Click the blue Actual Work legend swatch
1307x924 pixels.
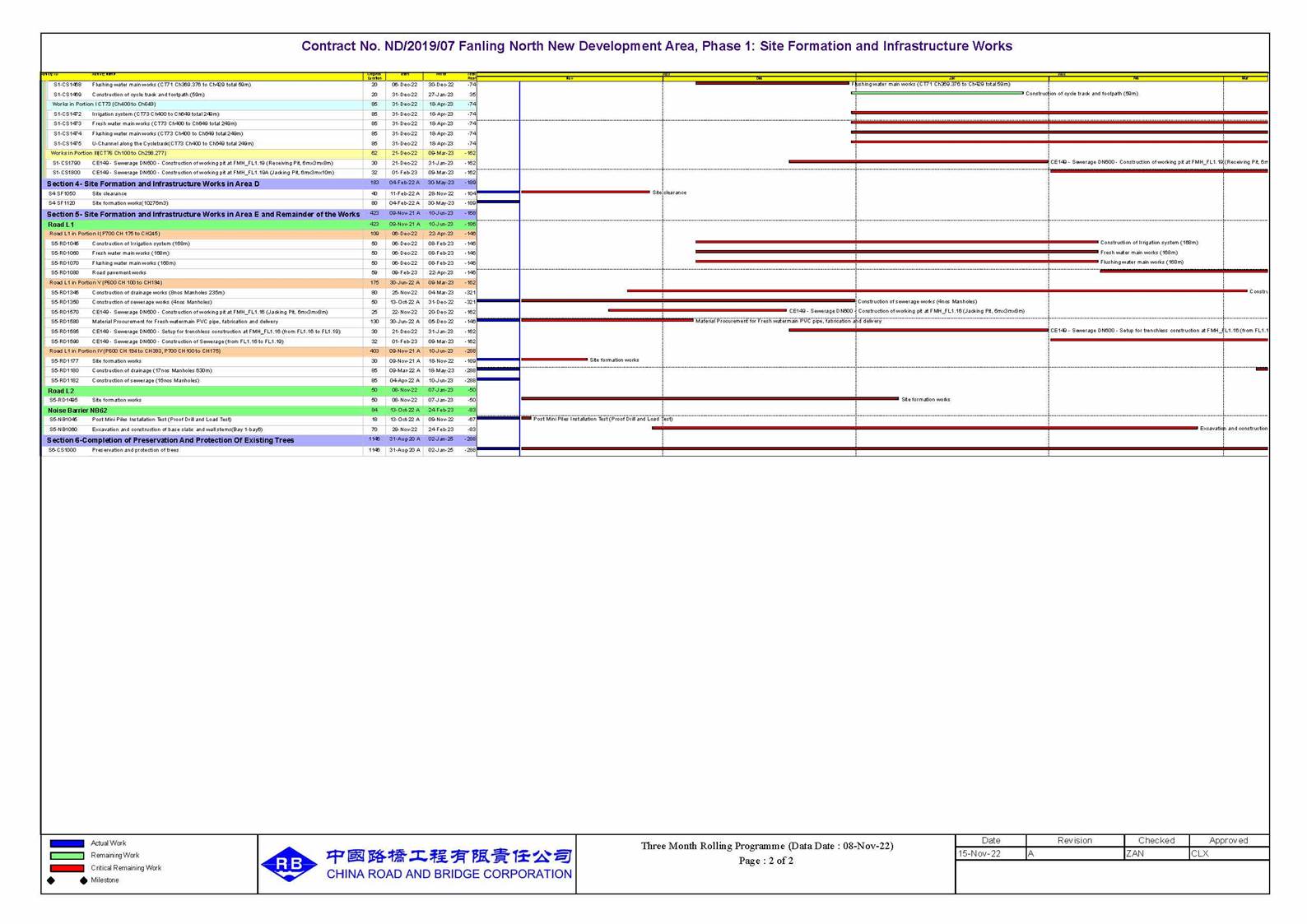pos(67,843)
